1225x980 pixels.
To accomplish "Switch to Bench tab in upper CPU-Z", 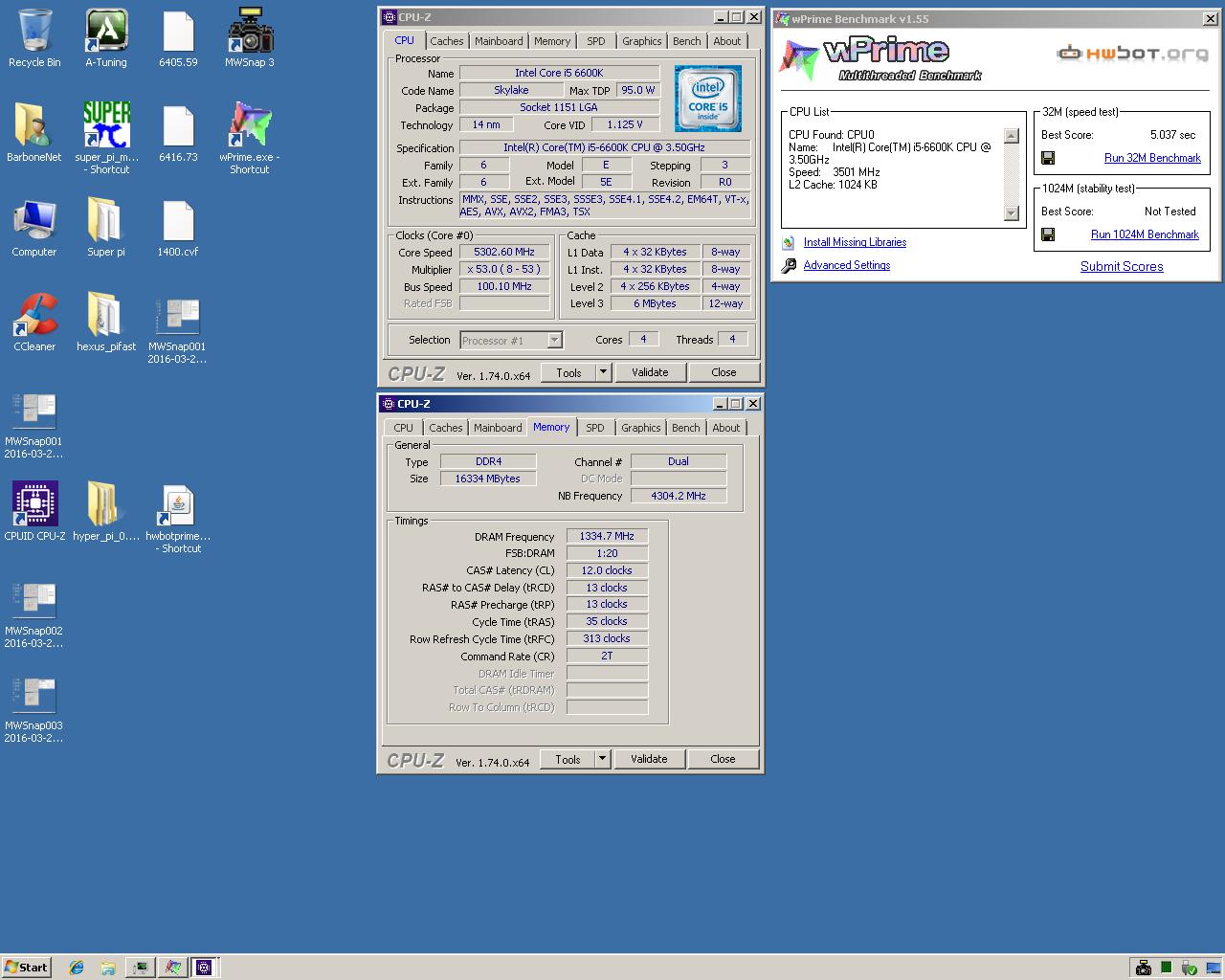I will tap(686, 41).
